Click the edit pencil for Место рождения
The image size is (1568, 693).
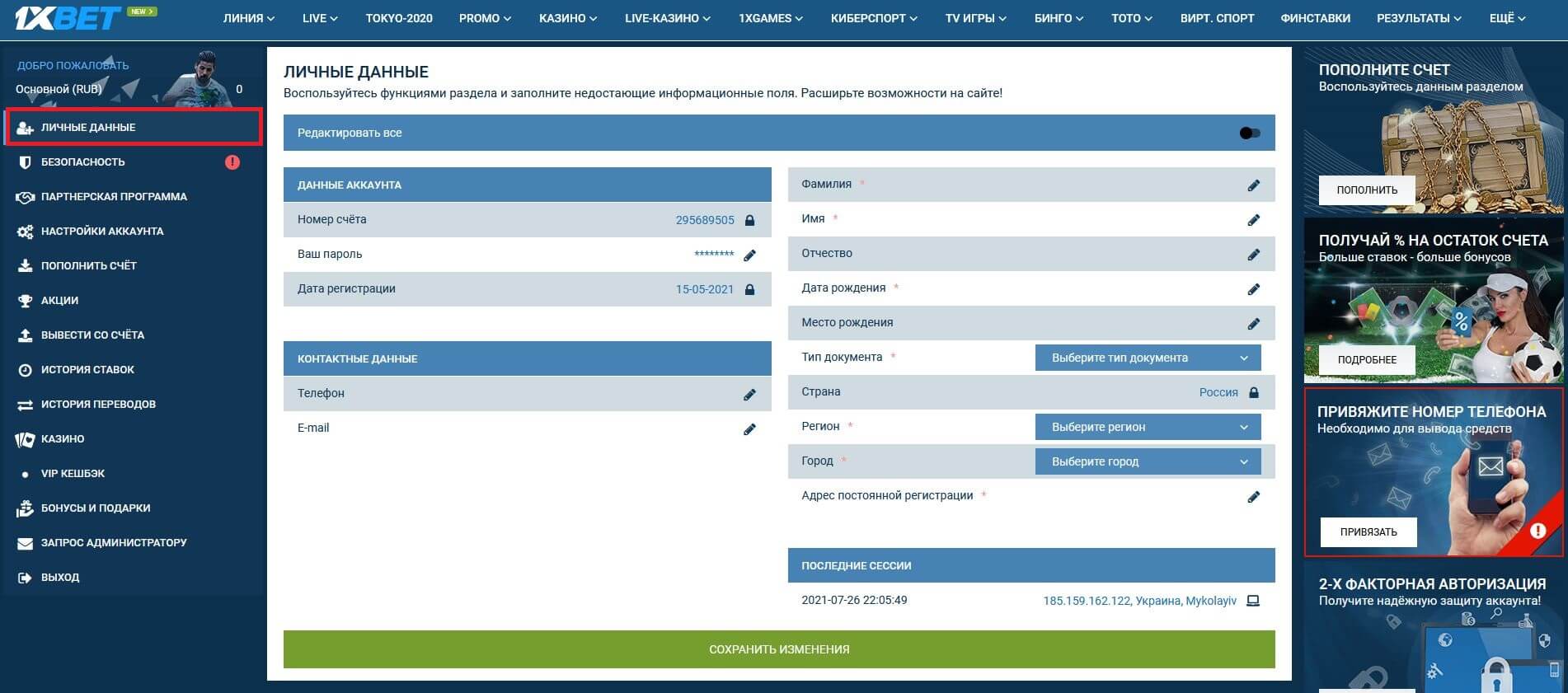coord(1253,324)
